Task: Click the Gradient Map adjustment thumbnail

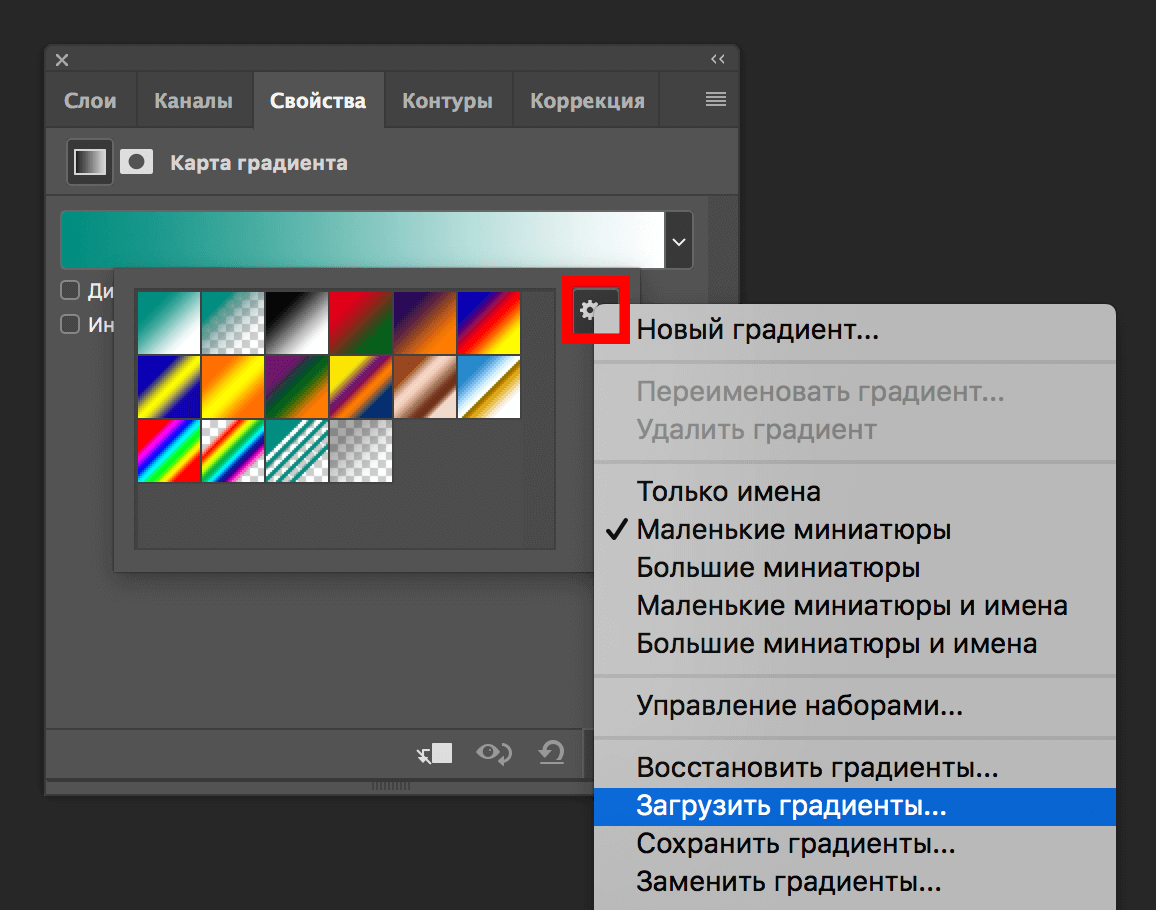Action: (89, 161)
